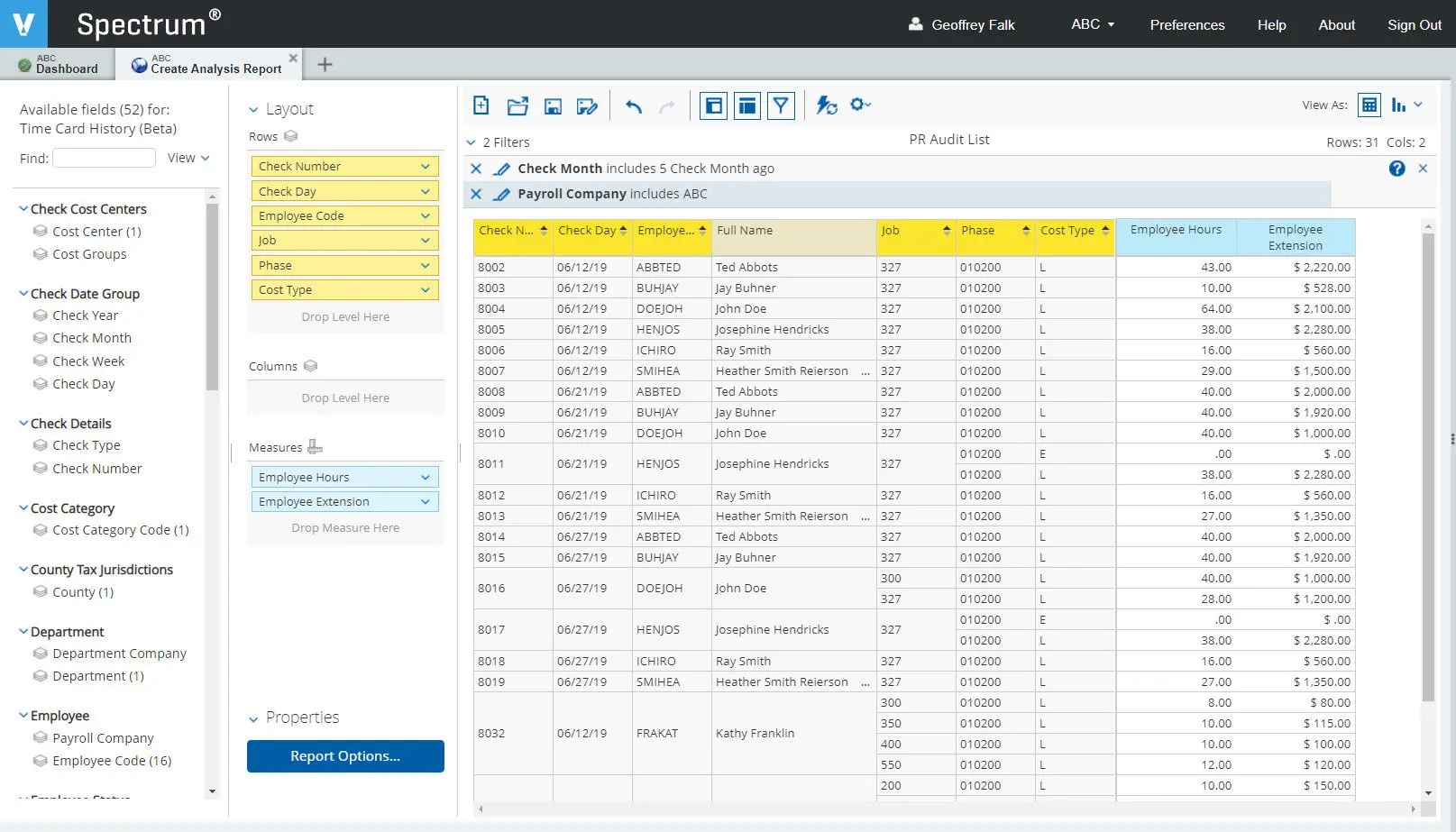The width and height of the screenshot is (1456, 832).
Task: Create a new report with the New icon
Action: point(481,105)
